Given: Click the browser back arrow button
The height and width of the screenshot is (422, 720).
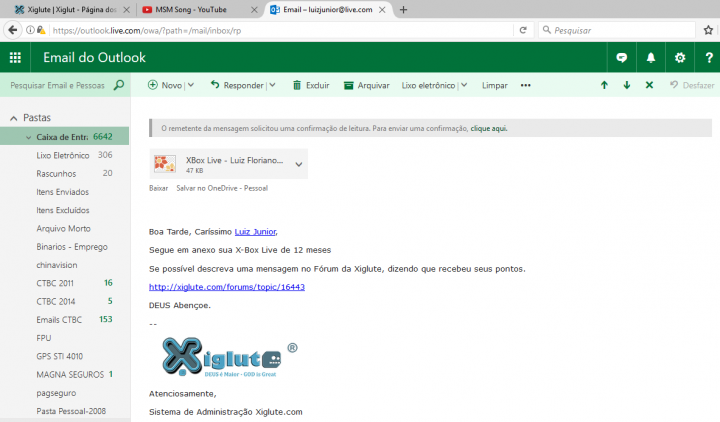Looking at the screenshot, I should [13, 30].
